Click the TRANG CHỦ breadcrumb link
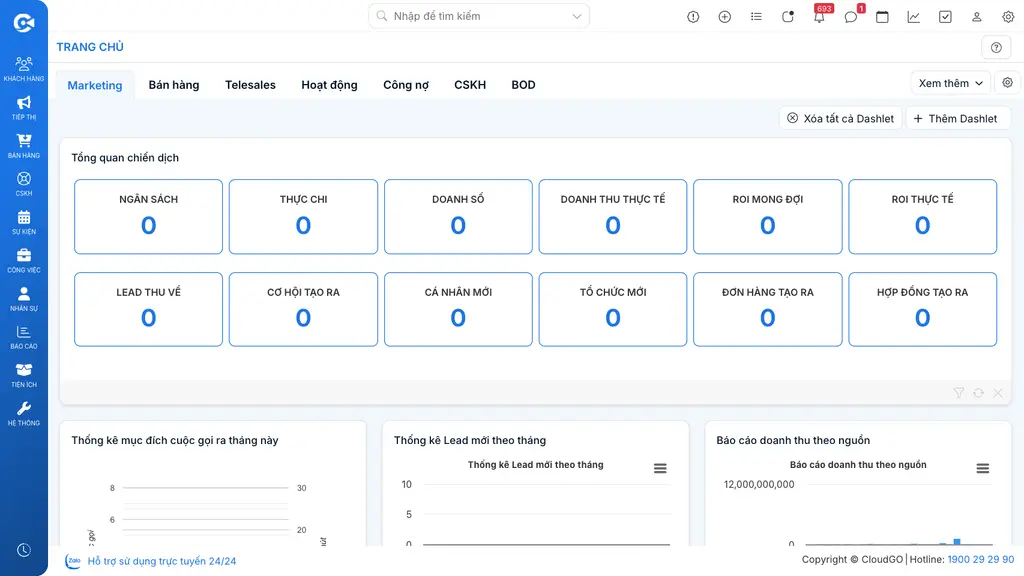1024x576 pixels. click(90, 47)
